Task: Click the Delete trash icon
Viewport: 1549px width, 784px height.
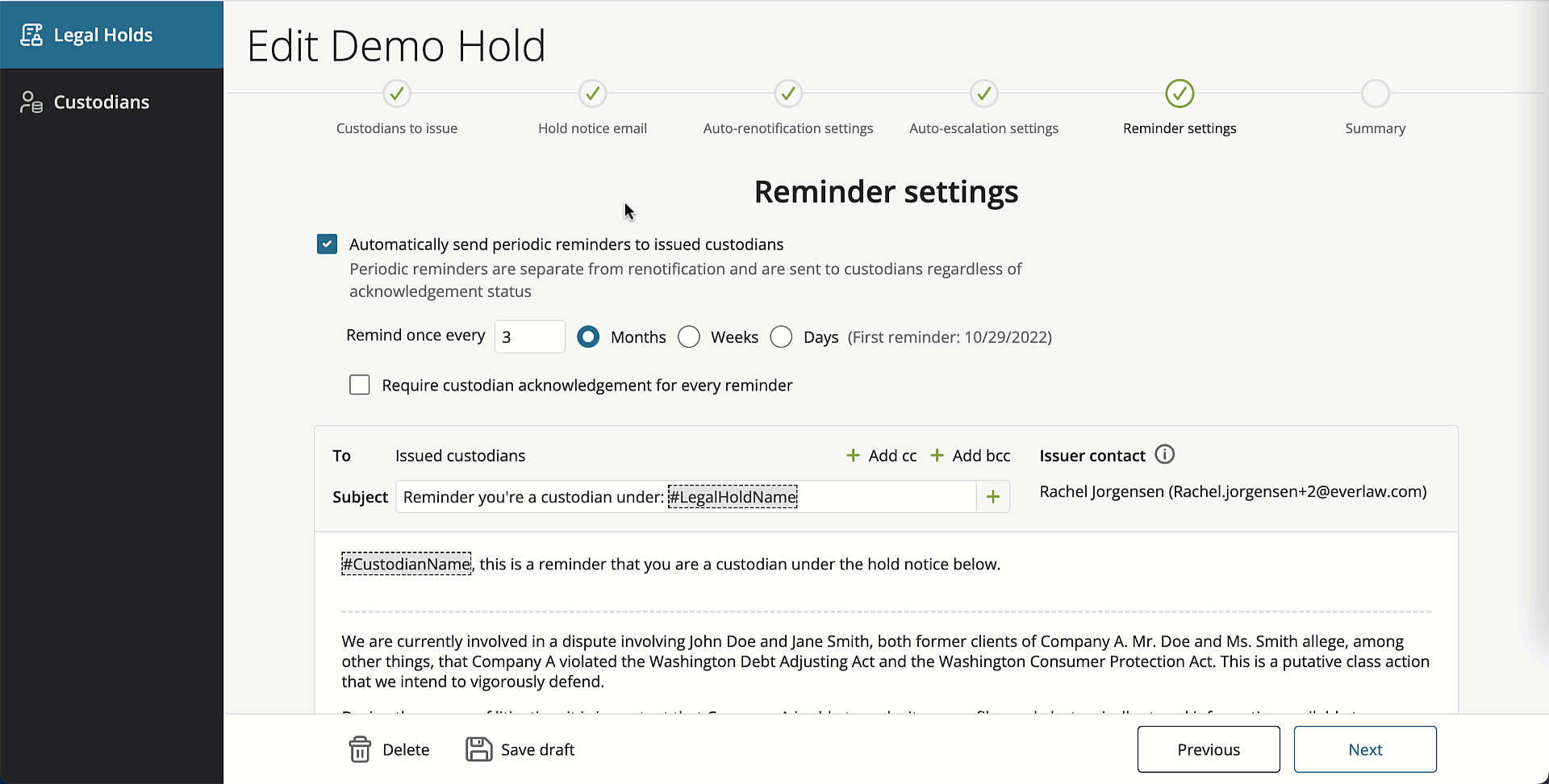Action: click(x=361, y=749)
